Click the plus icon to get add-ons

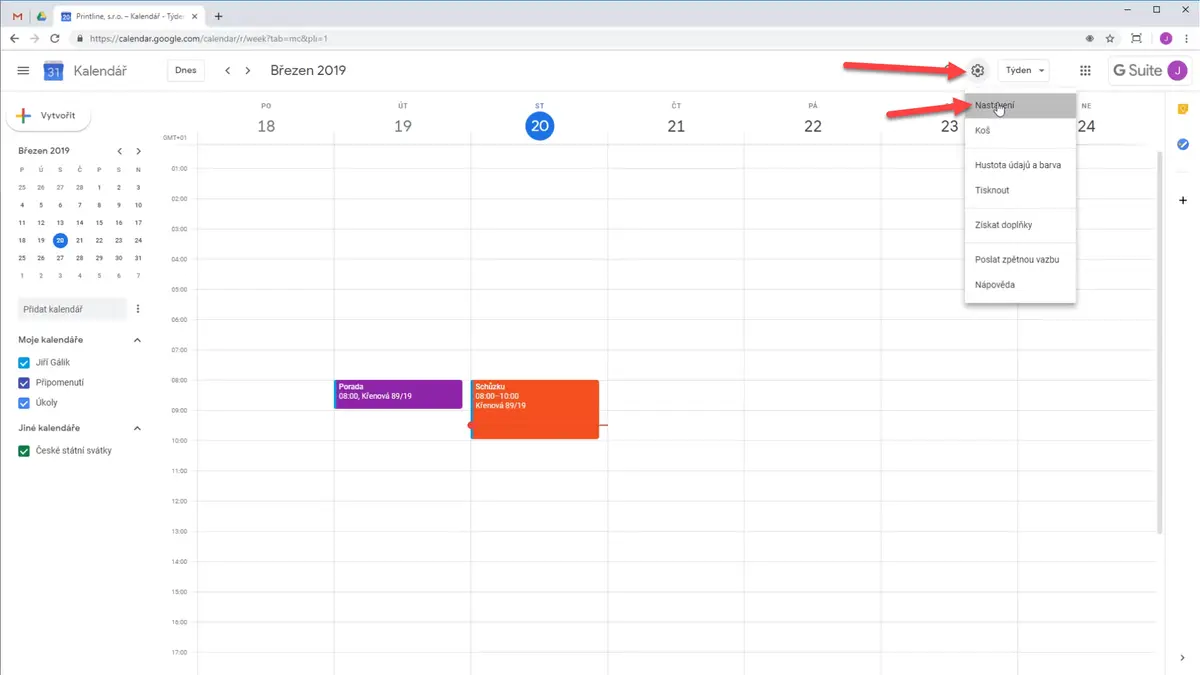pyautogui.click(x=1183, y=200)
